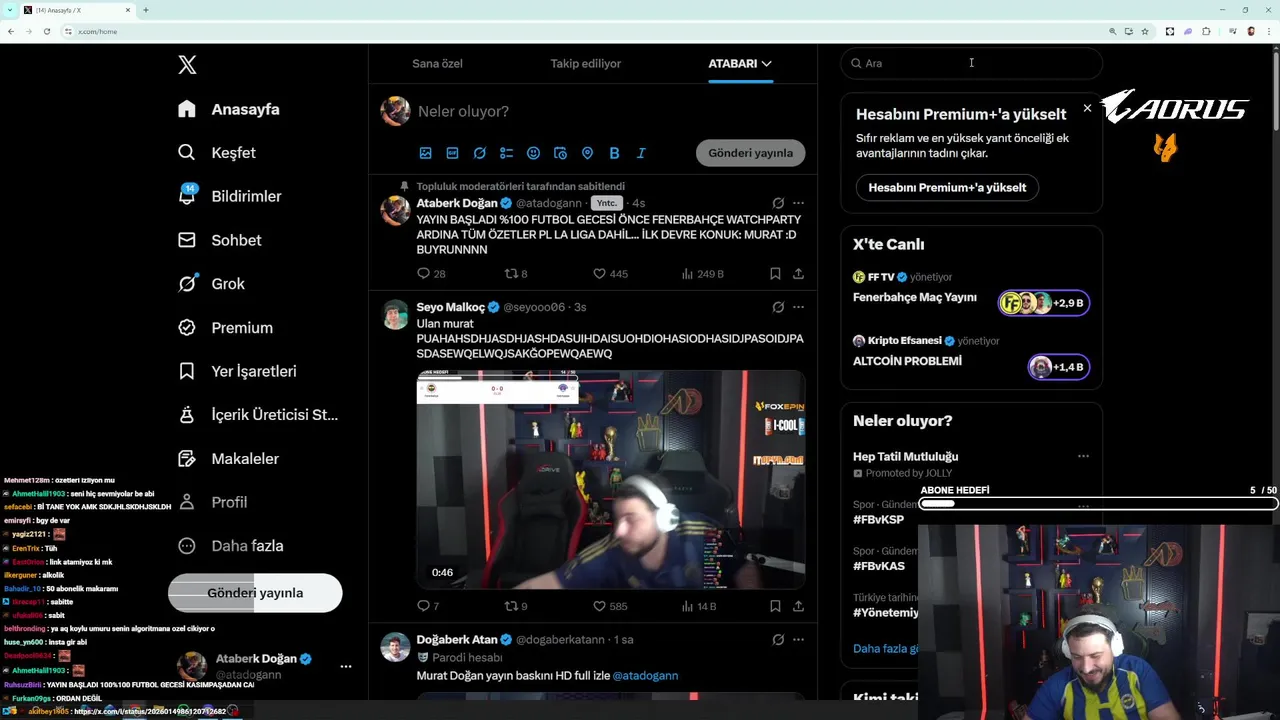The height and width of the screenshot is (720, 1280).
Task: Open more options on Doğaberk Atan's post
Action: click(x=798, y=640)
